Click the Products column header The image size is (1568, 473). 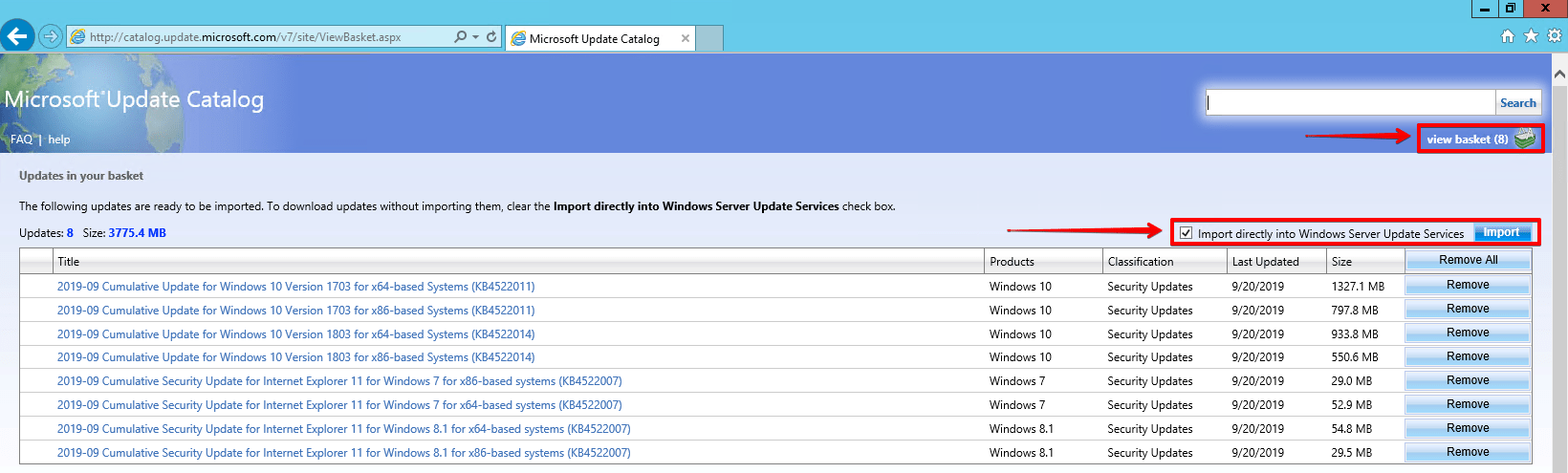coord(1043,261)
